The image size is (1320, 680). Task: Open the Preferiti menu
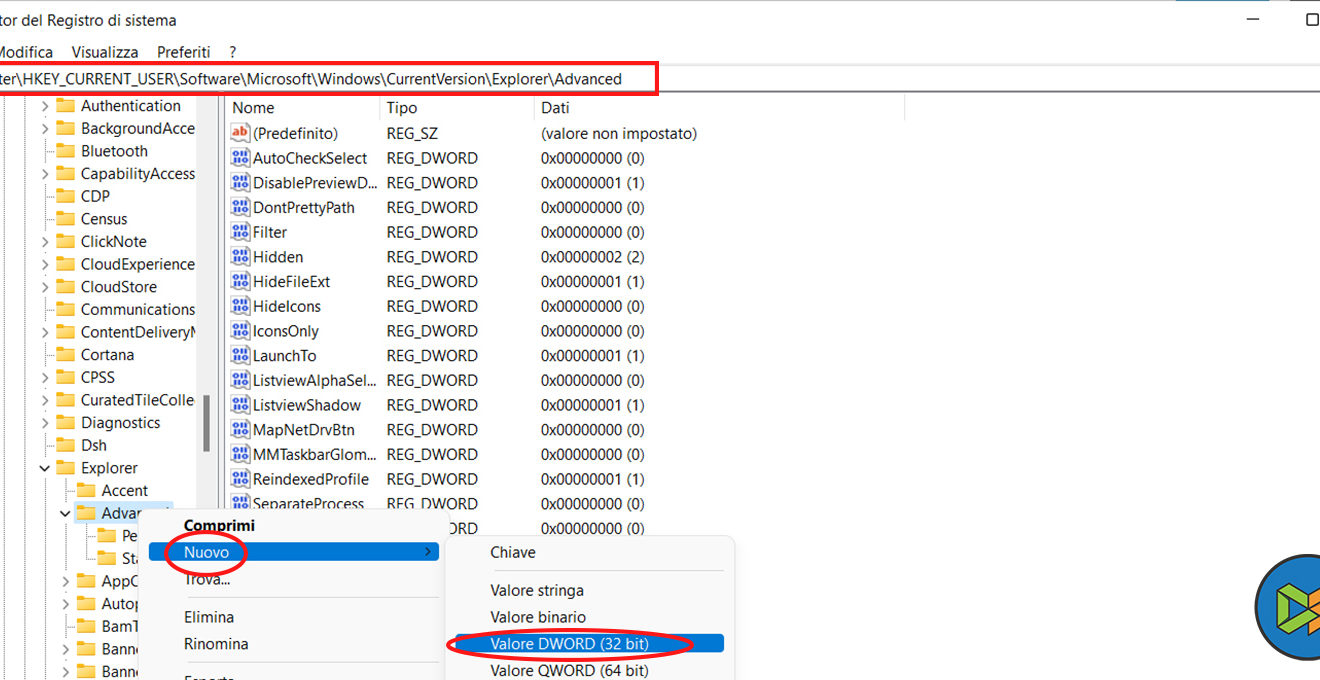click(x=183, y=52)
